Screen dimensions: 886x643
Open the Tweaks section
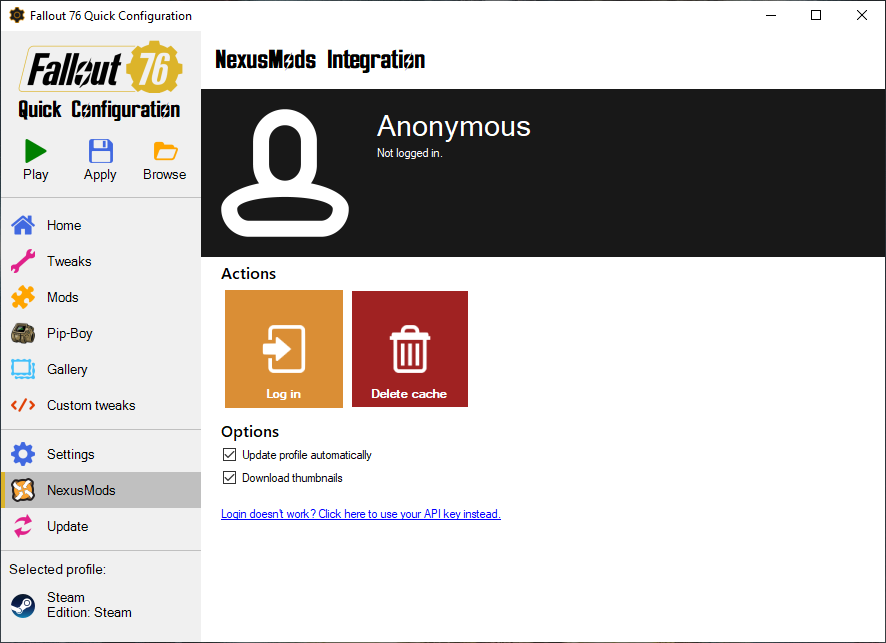(x=101, y=262)
